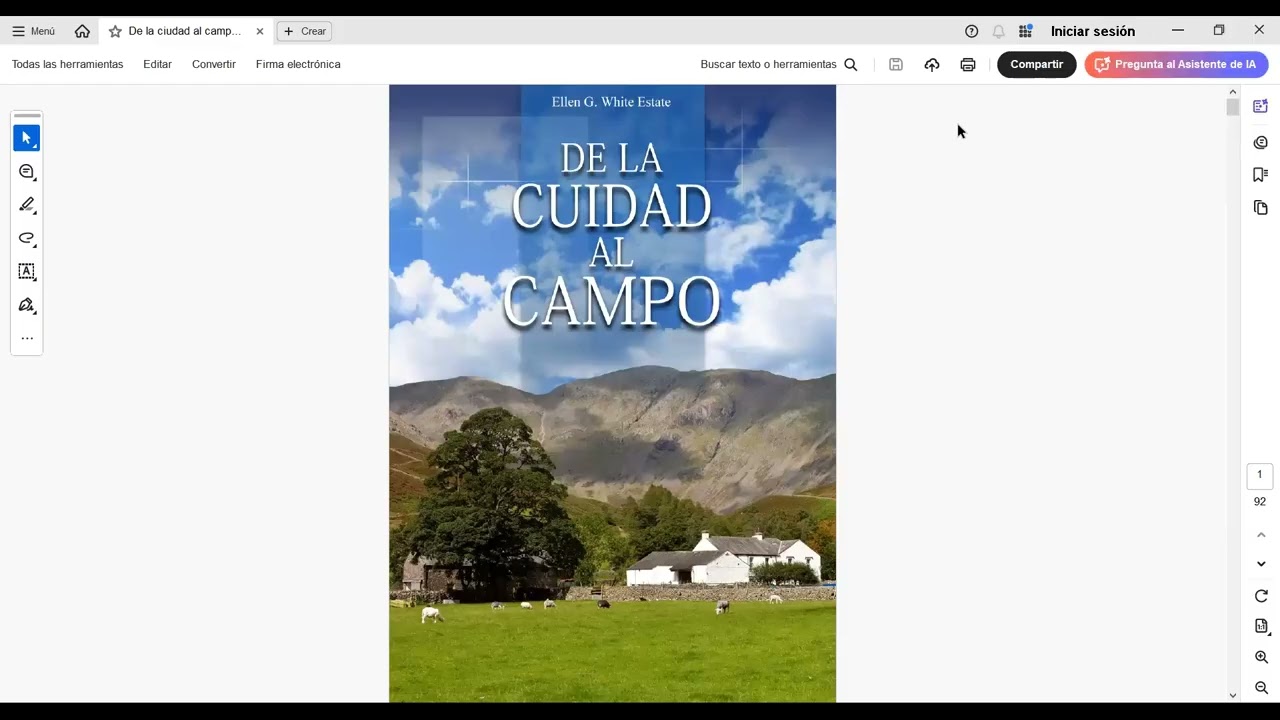Choose the Select arrow tool

coord(27,138)
